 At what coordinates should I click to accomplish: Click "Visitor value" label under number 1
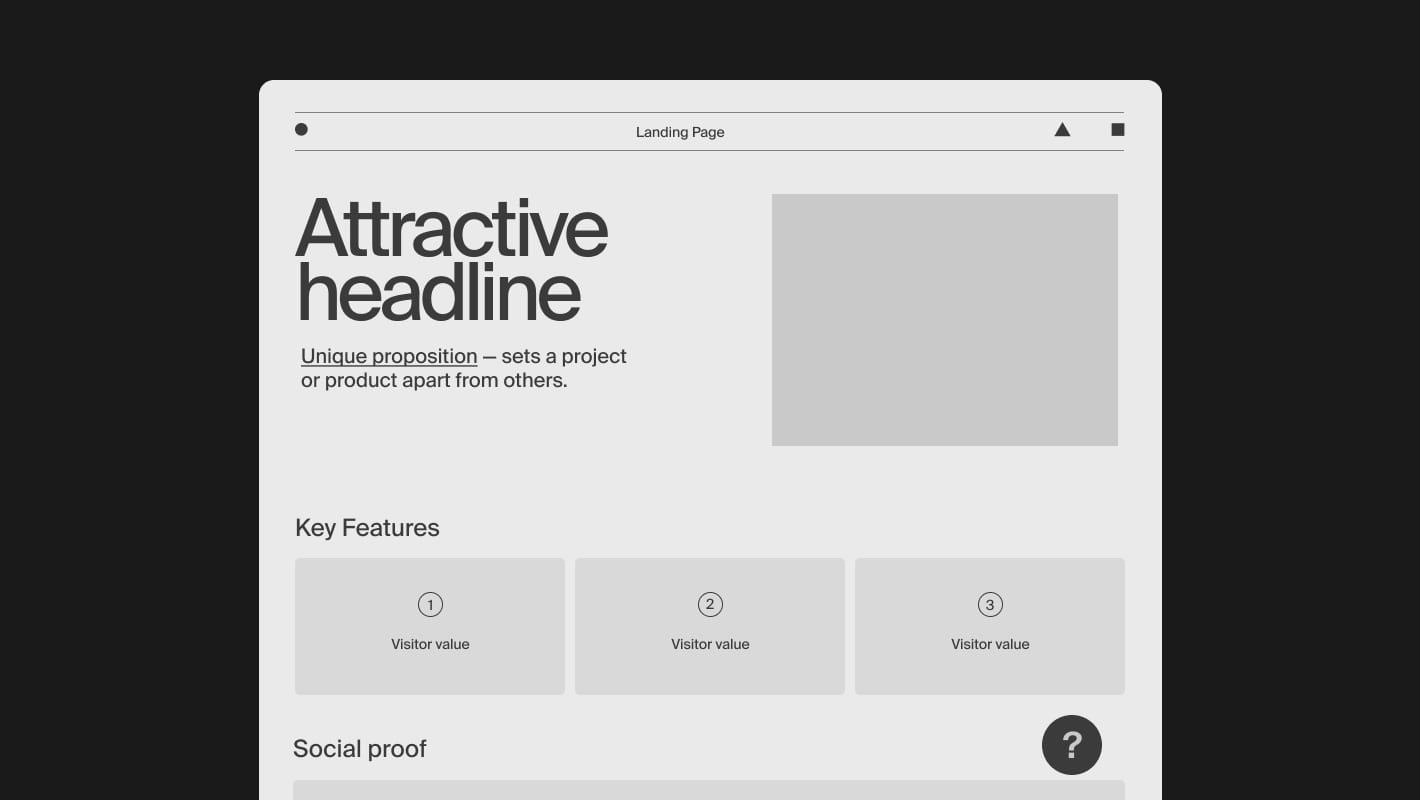pyautogui.click(x=430, y=644)
